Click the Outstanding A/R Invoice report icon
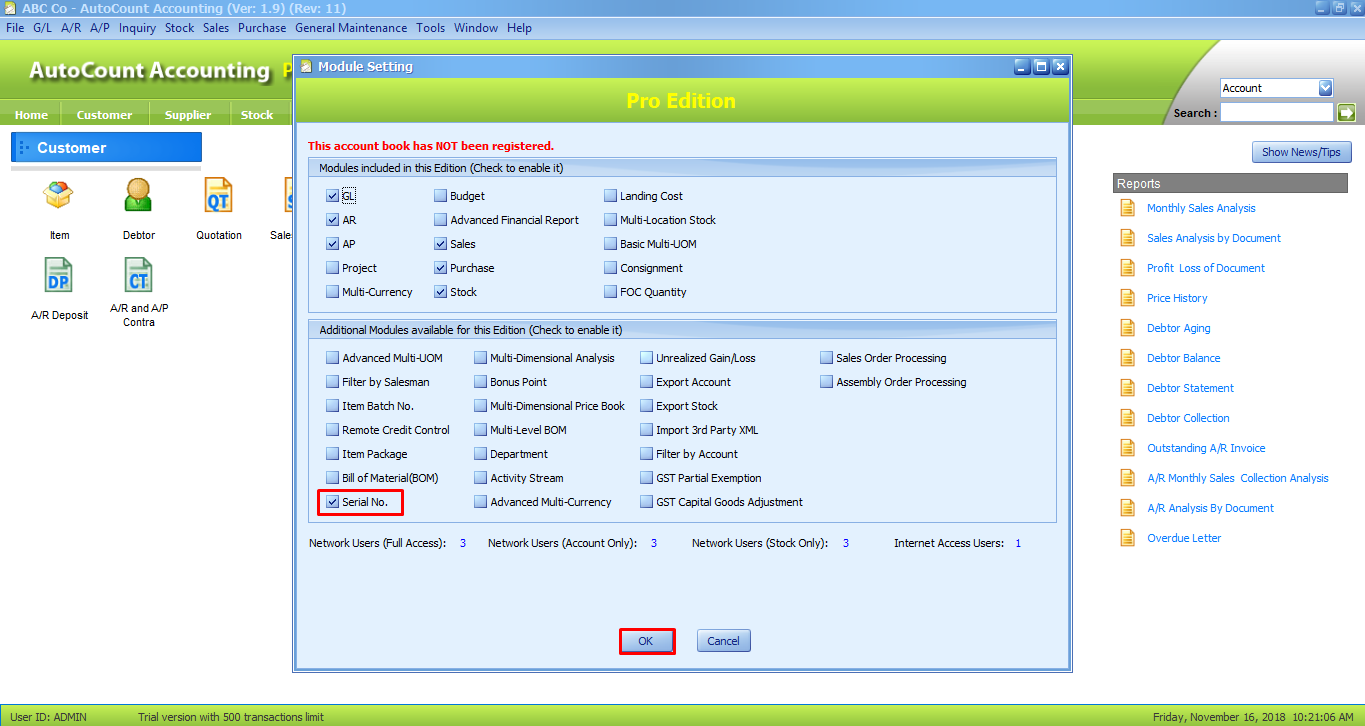This screenshot has width=1365, height=726. tap(1128, 448)
